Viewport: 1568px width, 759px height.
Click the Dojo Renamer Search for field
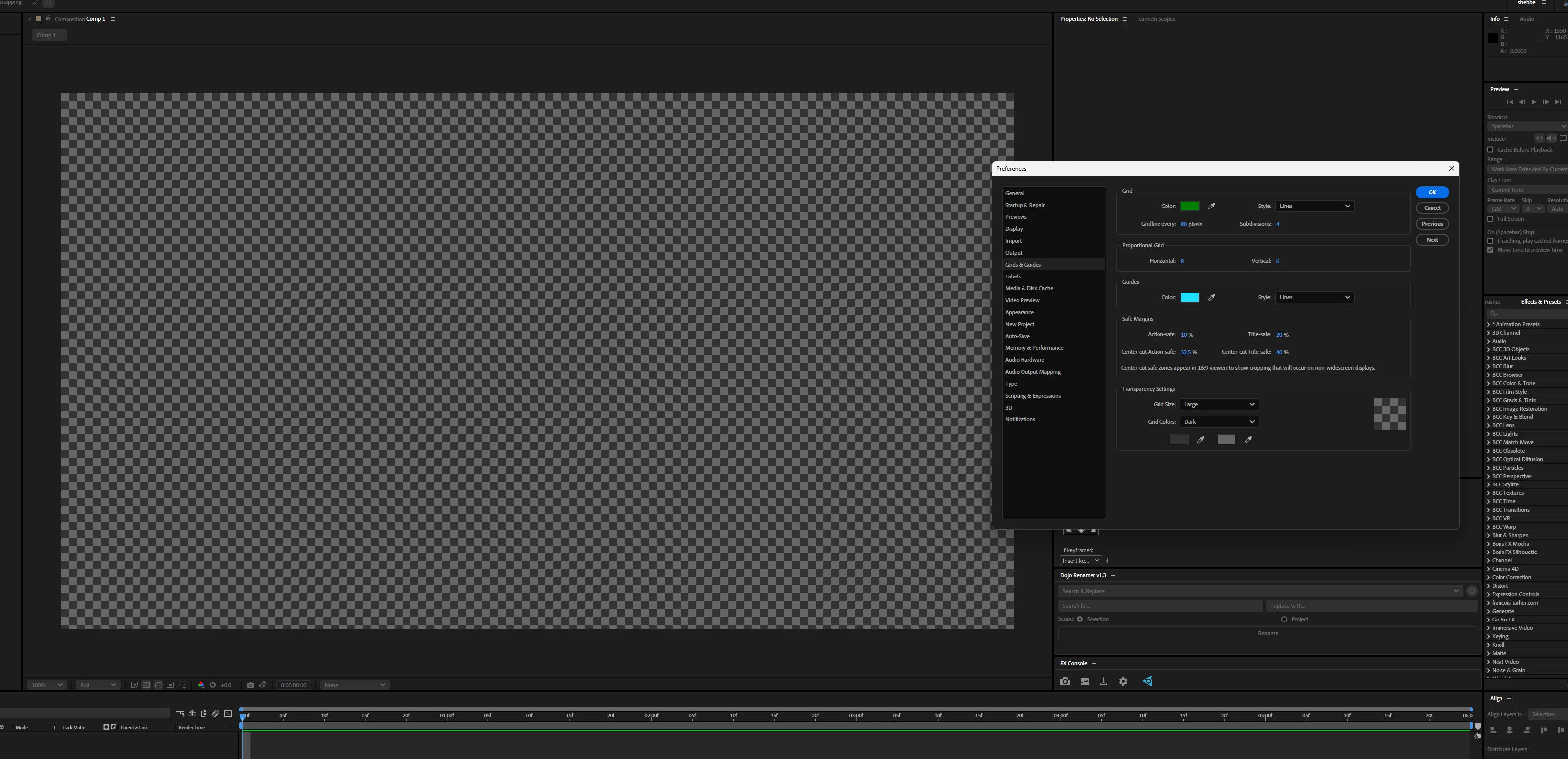click(x=1159, y=606)
